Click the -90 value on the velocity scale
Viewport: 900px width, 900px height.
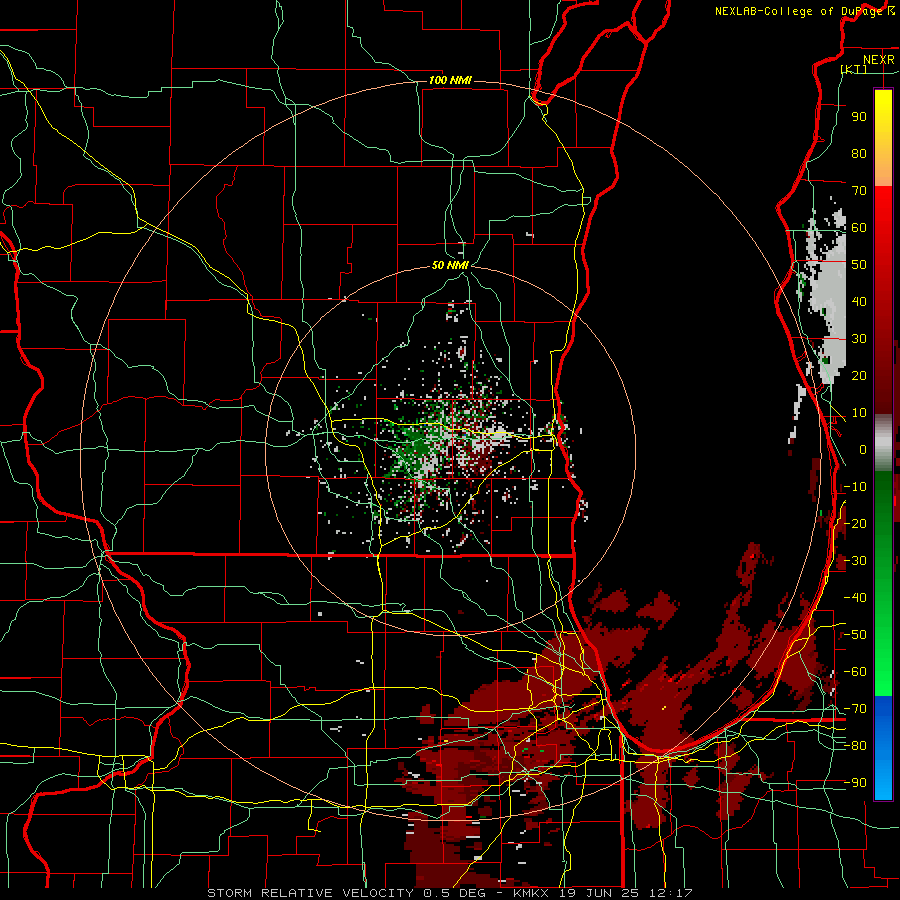pyautogui.click(x=855, y=783)
